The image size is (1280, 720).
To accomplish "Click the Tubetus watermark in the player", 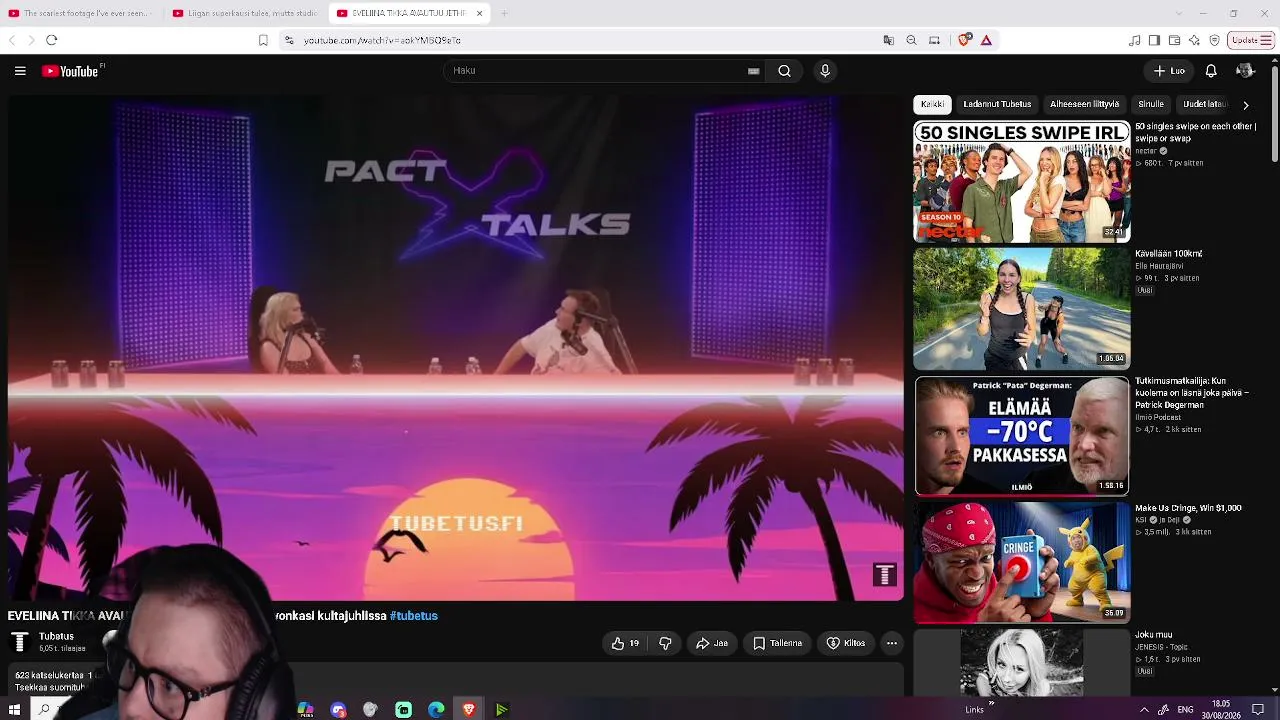I will (x=885, y=575).
